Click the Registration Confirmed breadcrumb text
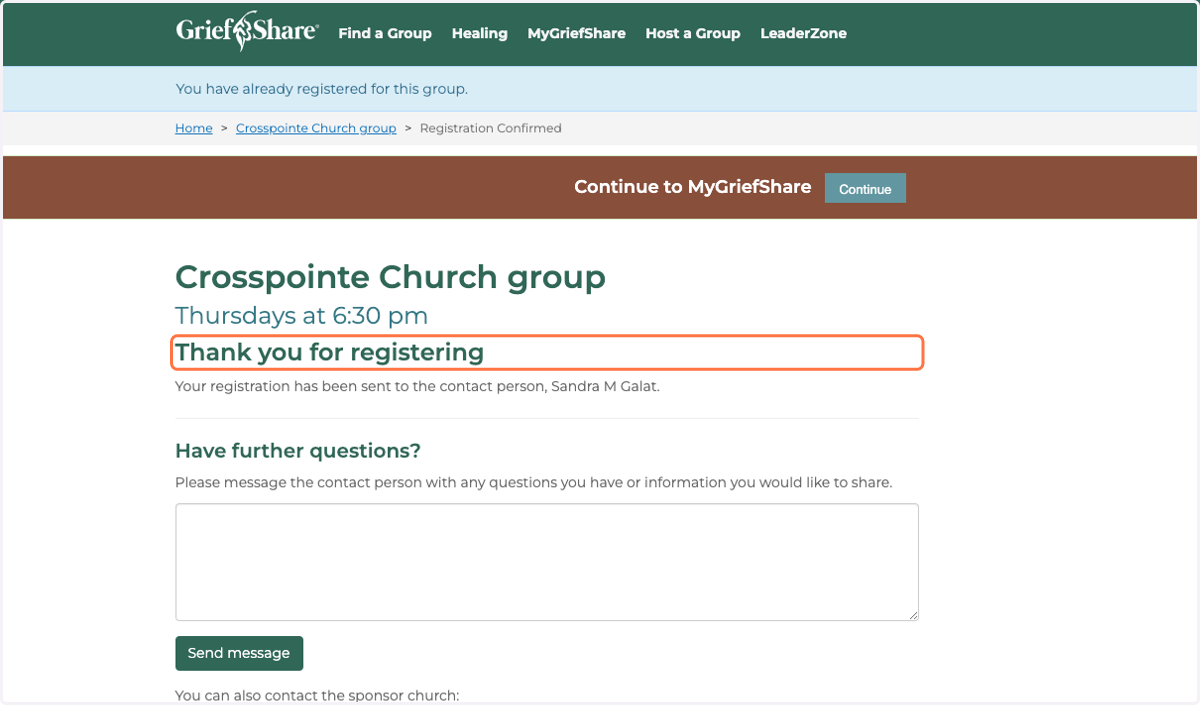The width and height of the screenshot is (1200, 705). click(x=491, y=128)
